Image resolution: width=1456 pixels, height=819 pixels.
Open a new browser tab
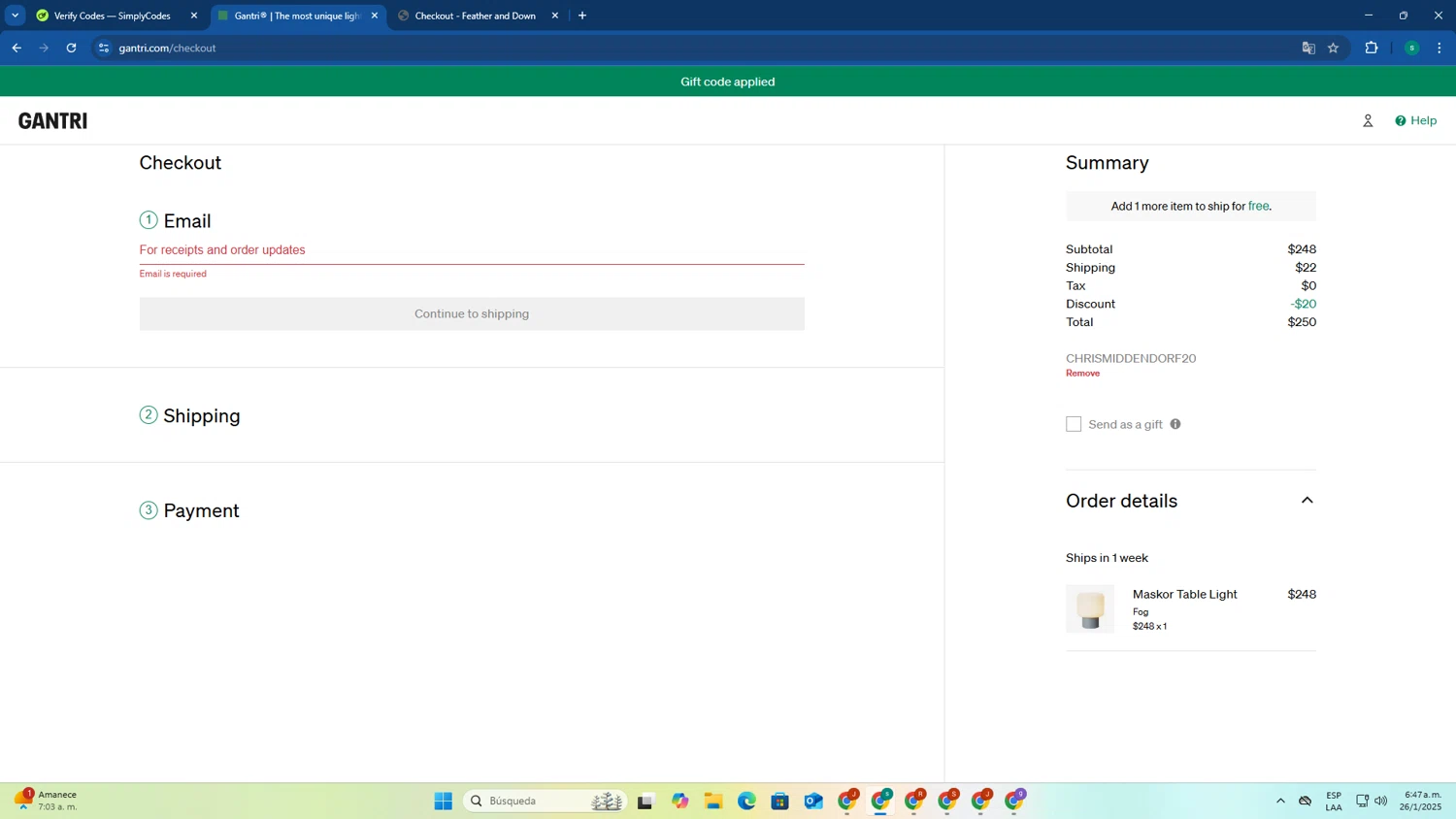coord(582,16)
